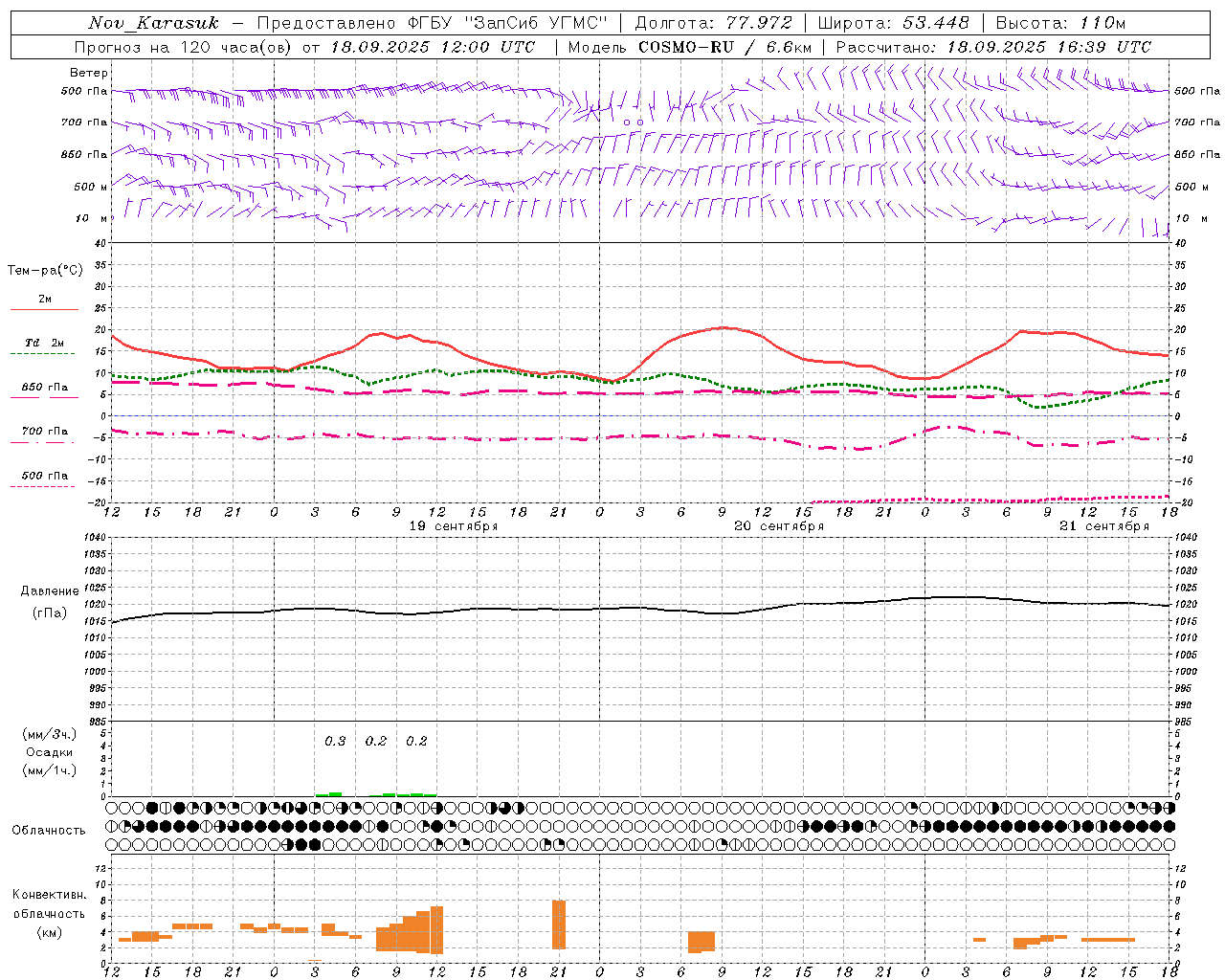Click the "Осадки" precipitation label

pyautogui.click(x=49, y=752)
